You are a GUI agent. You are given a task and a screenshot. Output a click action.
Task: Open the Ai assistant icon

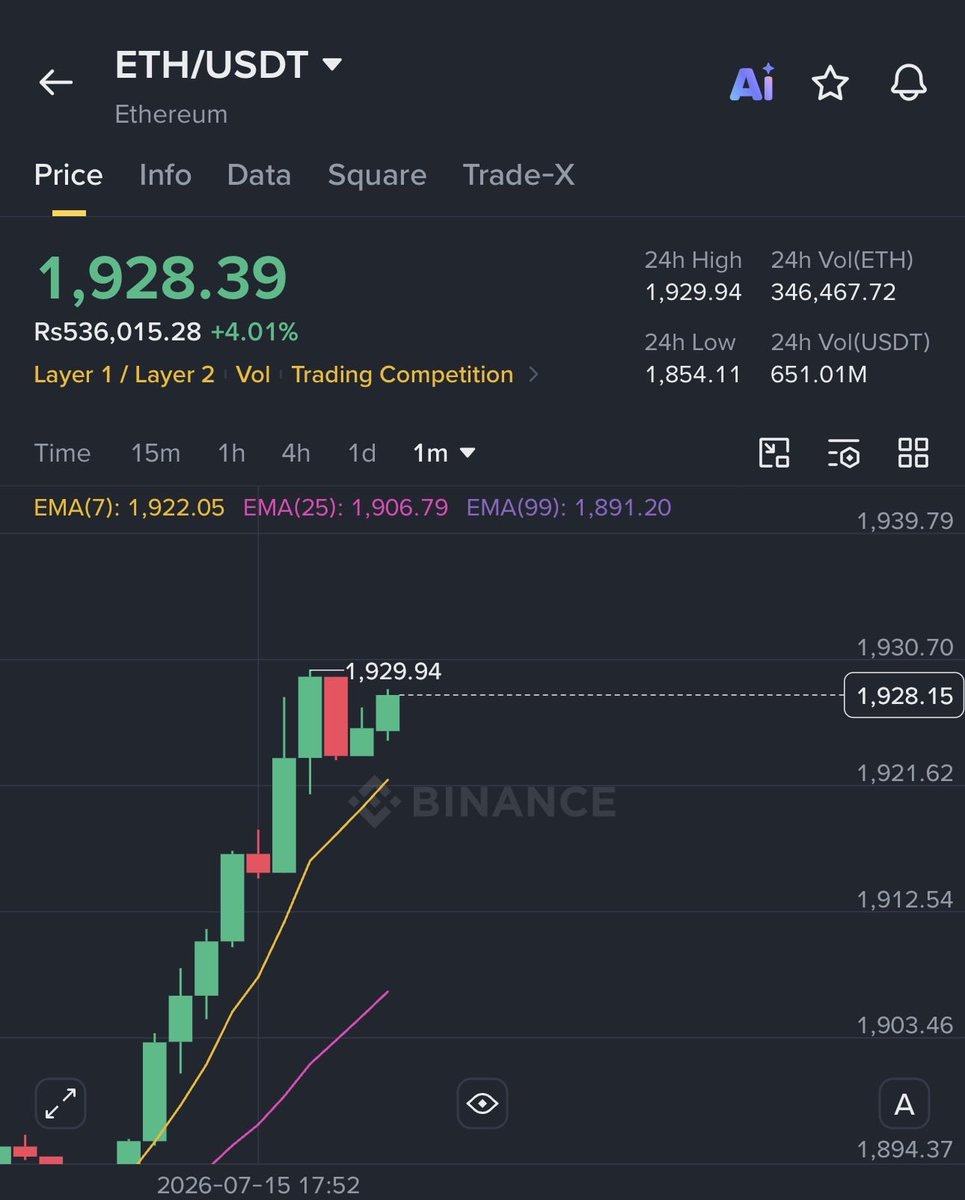tap(752, 83)
